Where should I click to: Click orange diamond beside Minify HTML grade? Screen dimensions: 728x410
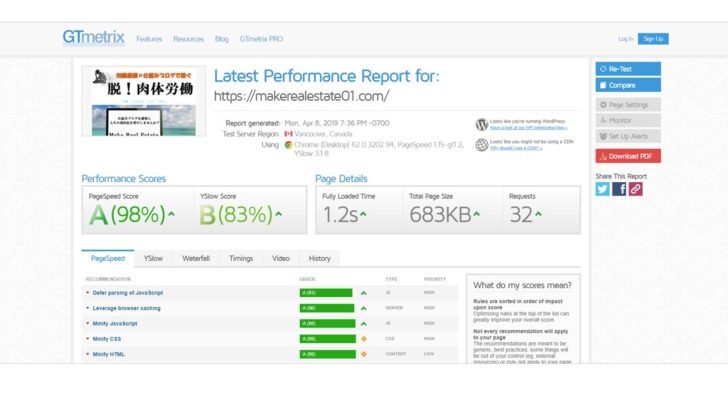point(364,354)
